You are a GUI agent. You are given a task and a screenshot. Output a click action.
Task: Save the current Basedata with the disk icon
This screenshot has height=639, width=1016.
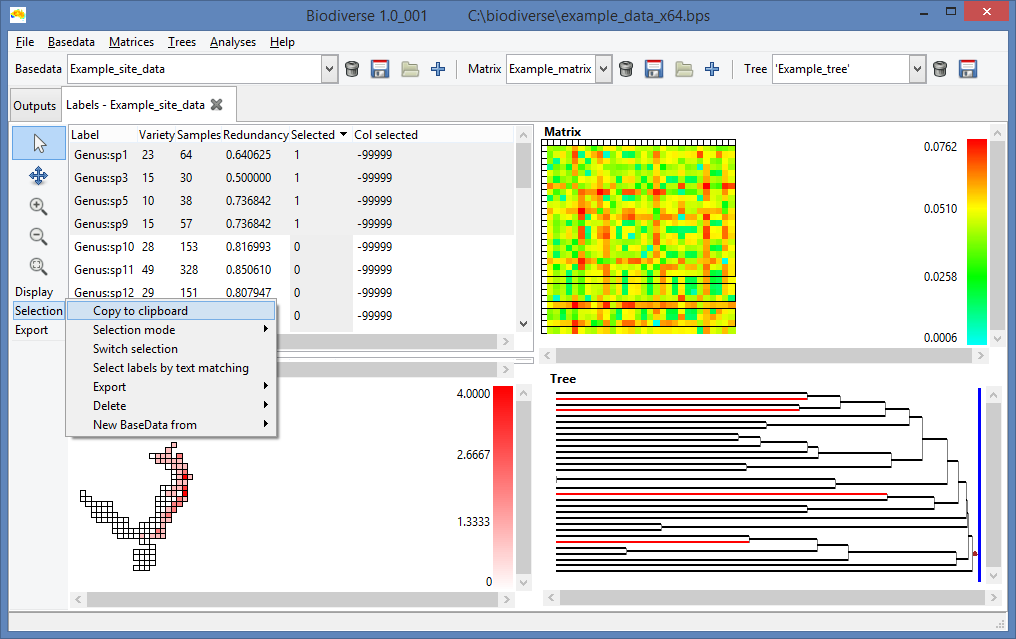(x=380, y=68)
